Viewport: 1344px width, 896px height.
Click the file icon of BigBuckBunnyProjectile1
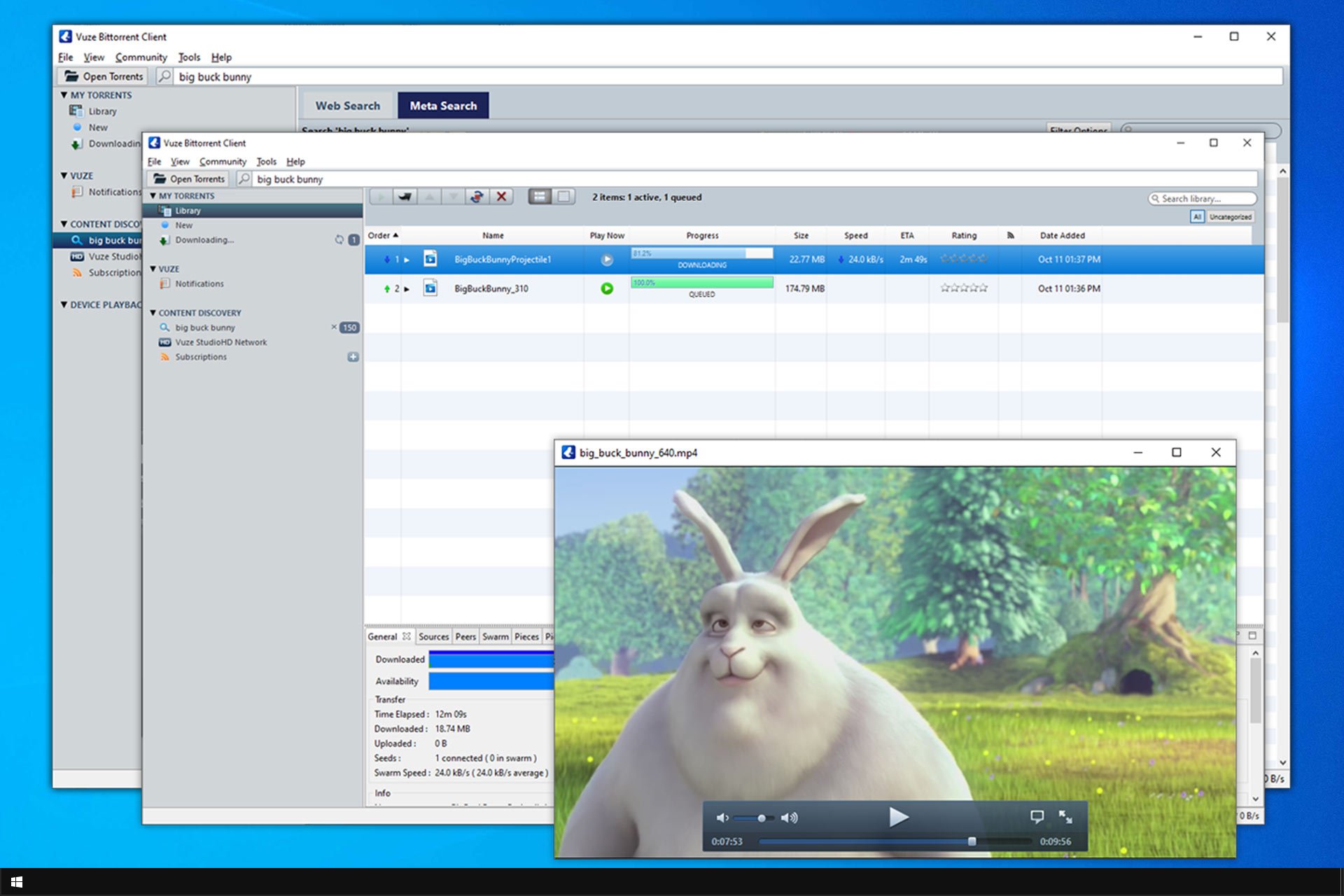430,259
